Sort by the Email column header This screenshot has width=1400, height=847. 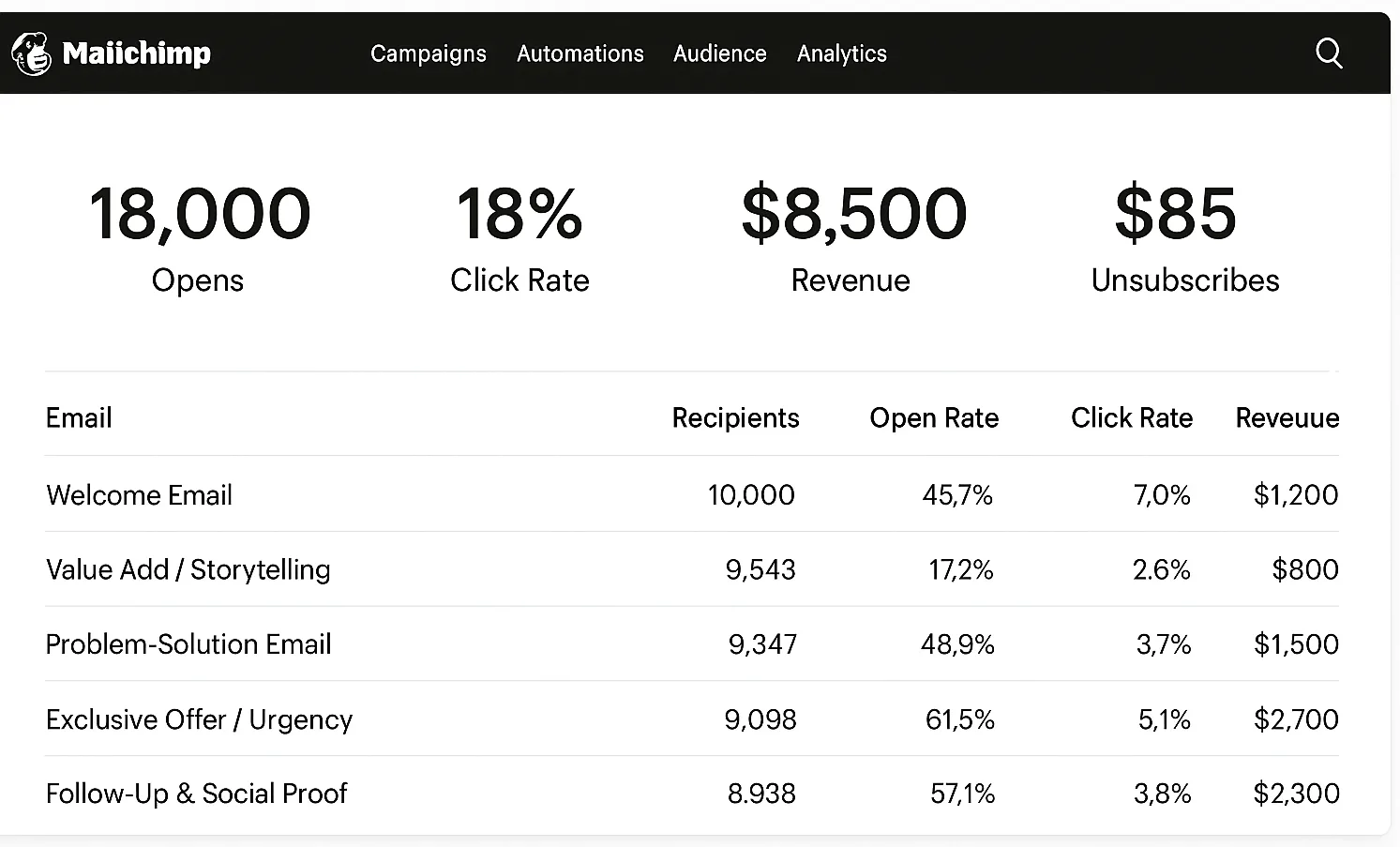point(79,417)
